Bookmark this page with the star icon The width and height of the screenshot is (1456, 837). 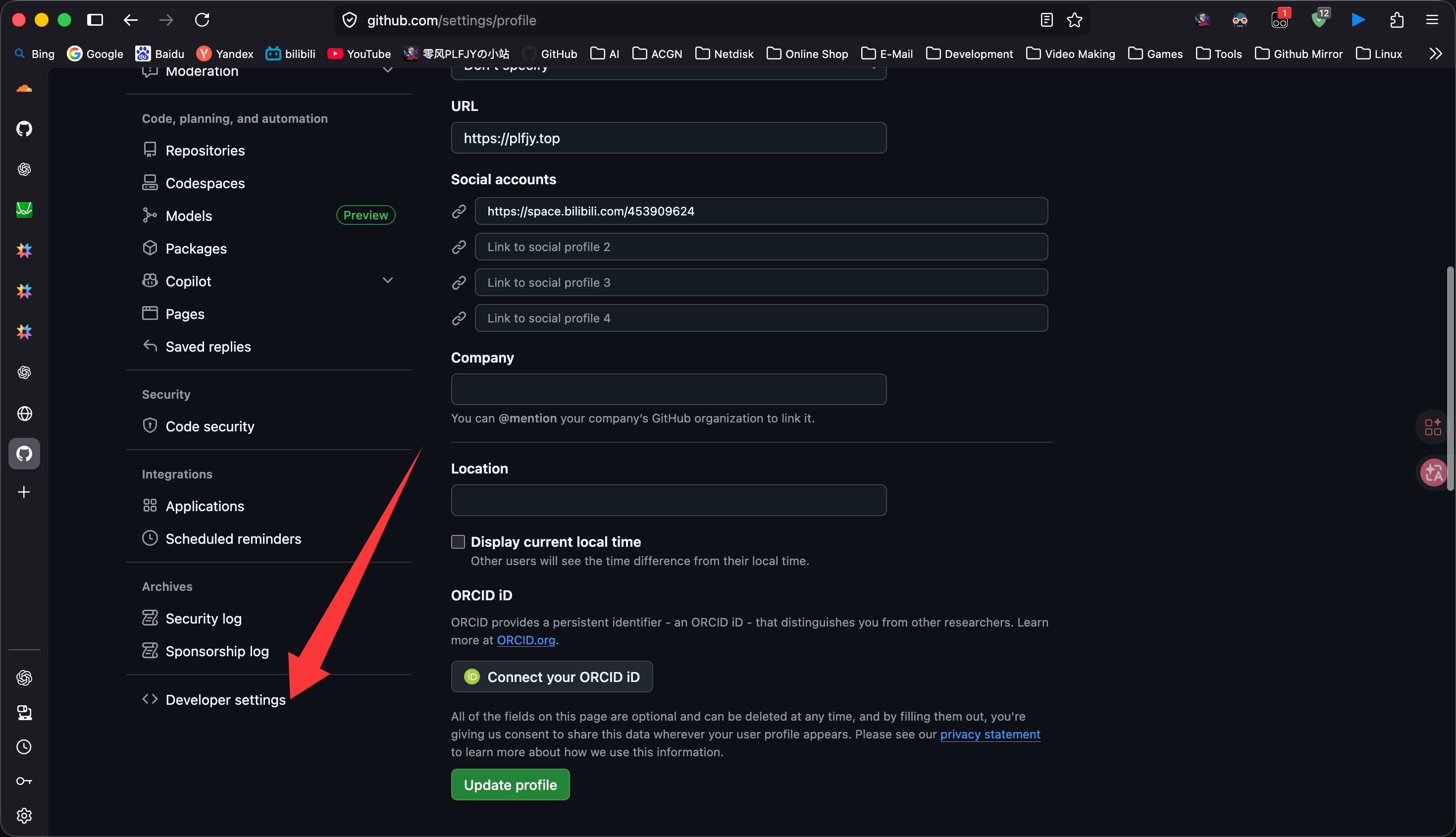(x=1074, y=20)
